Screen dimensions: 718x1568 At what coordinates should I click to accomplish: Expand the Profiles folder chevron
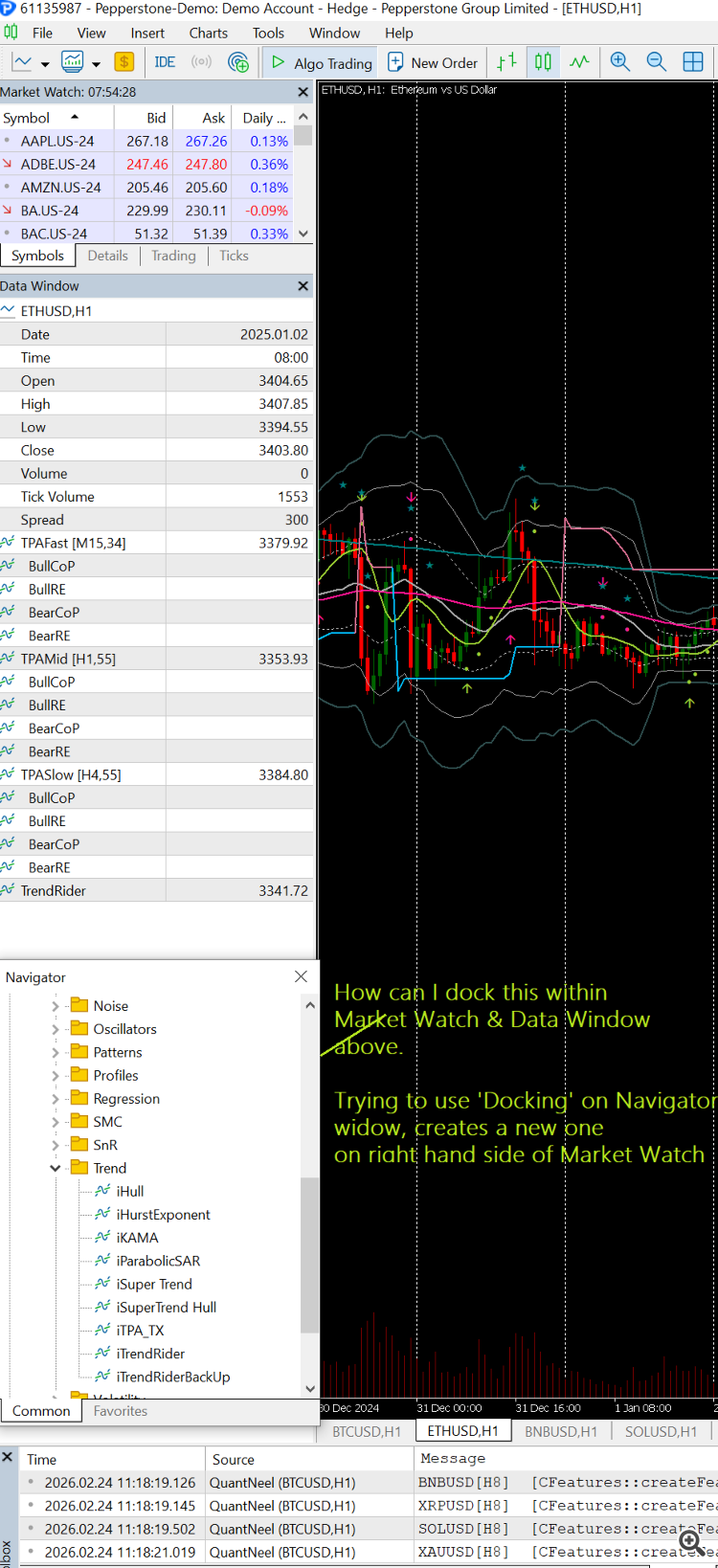55,1075
